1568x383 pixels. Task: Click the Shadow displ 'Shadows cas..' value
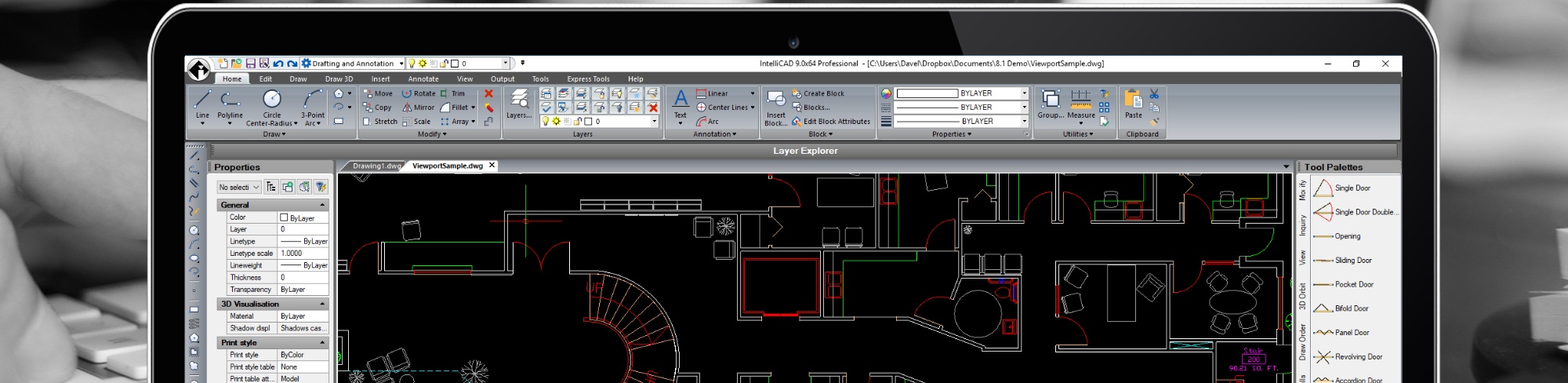pos(303,328)
